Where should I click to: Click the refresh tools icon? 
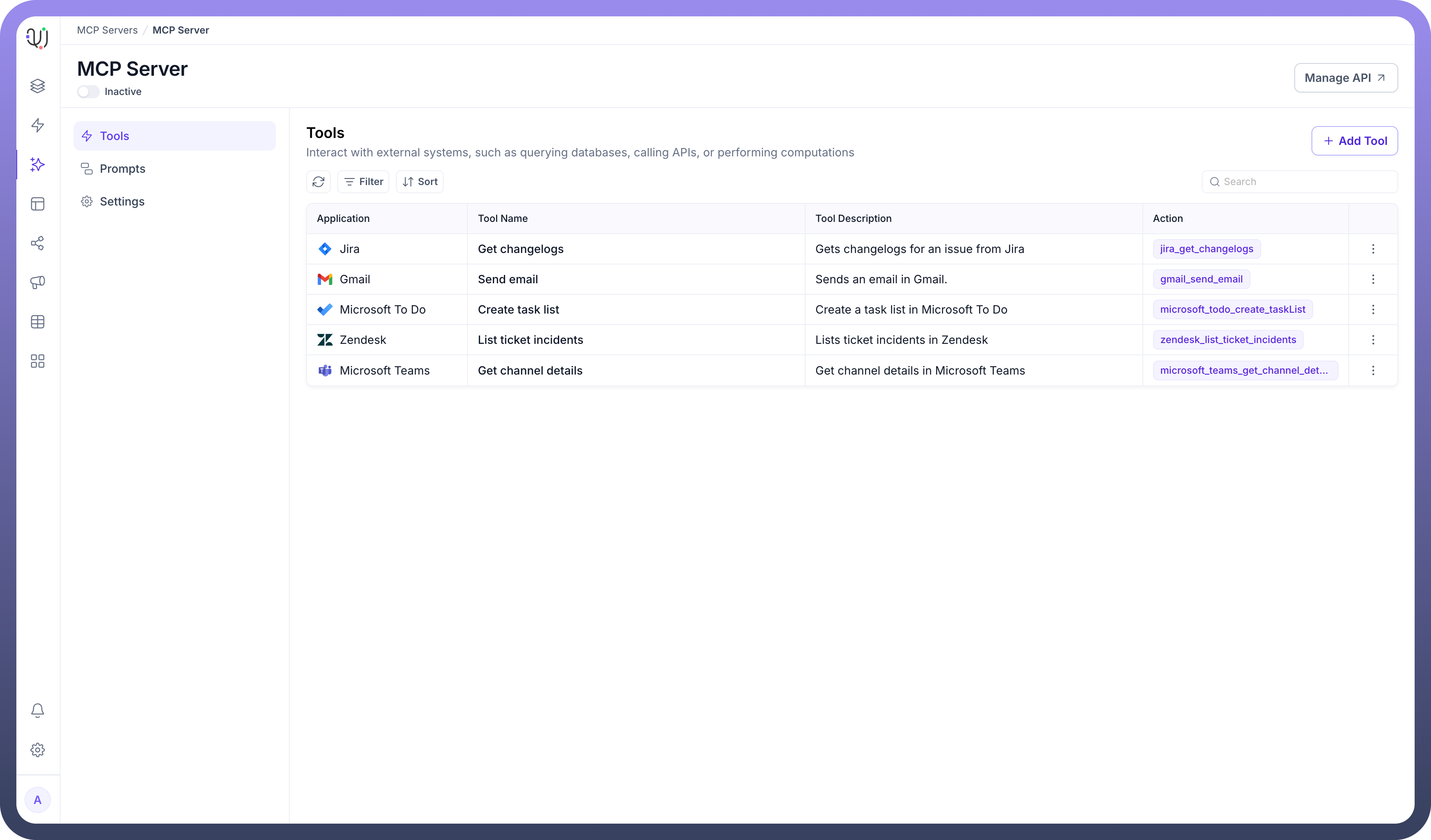point(318,182)
